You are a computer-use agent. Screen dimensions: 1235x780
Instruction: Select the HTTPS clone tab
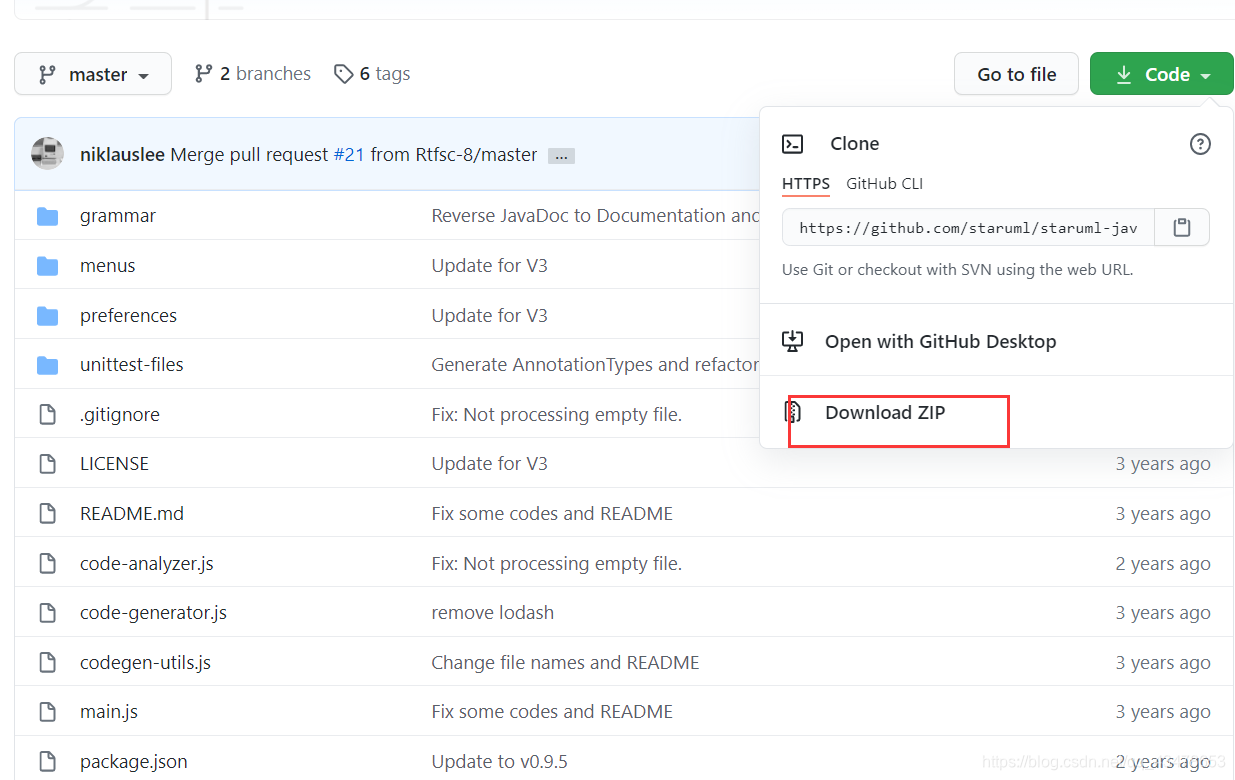[x=806, y=184]
